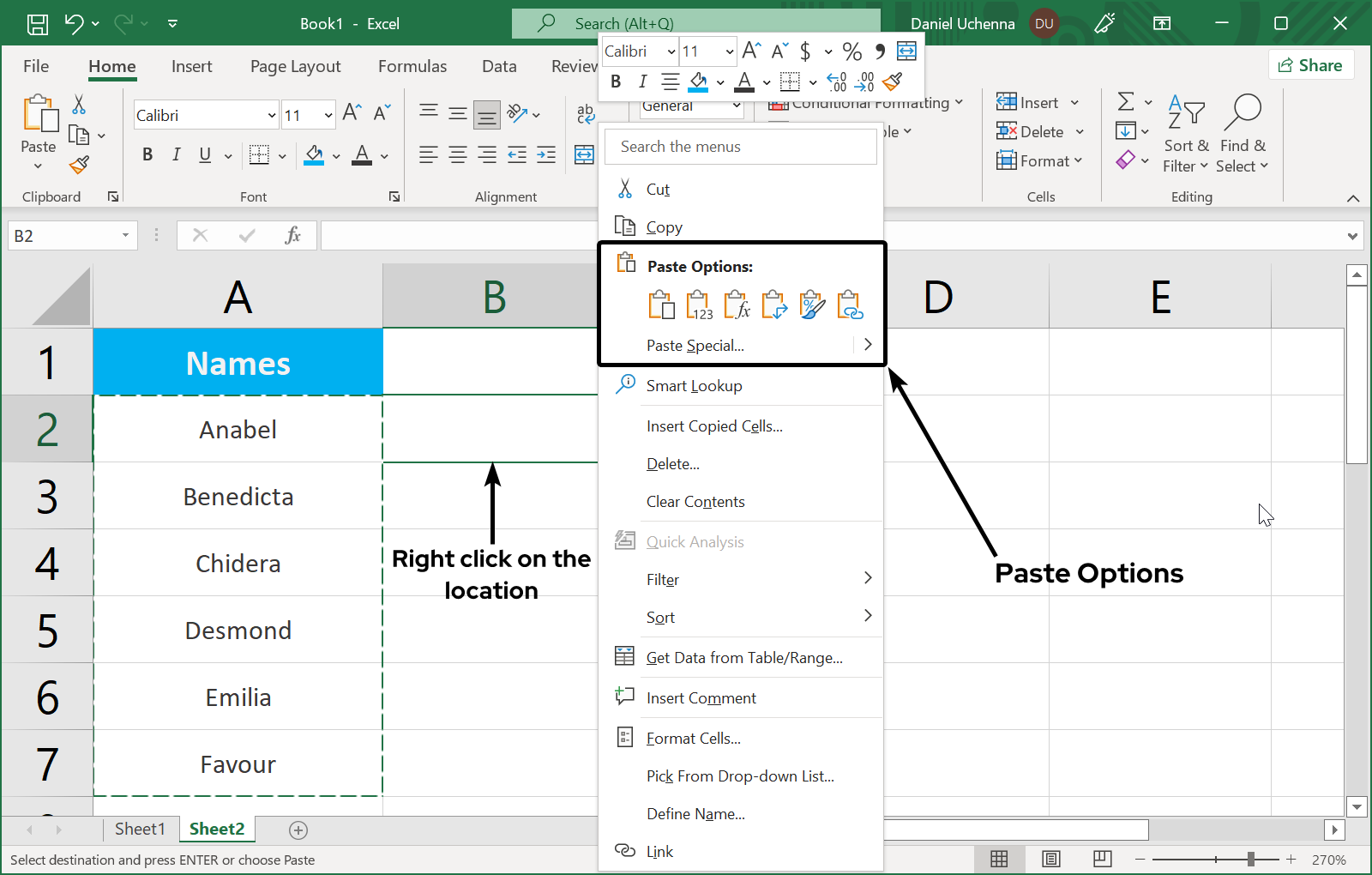
Task: Choose the Transpose paste option icon
Action: (x=774, y=305)
